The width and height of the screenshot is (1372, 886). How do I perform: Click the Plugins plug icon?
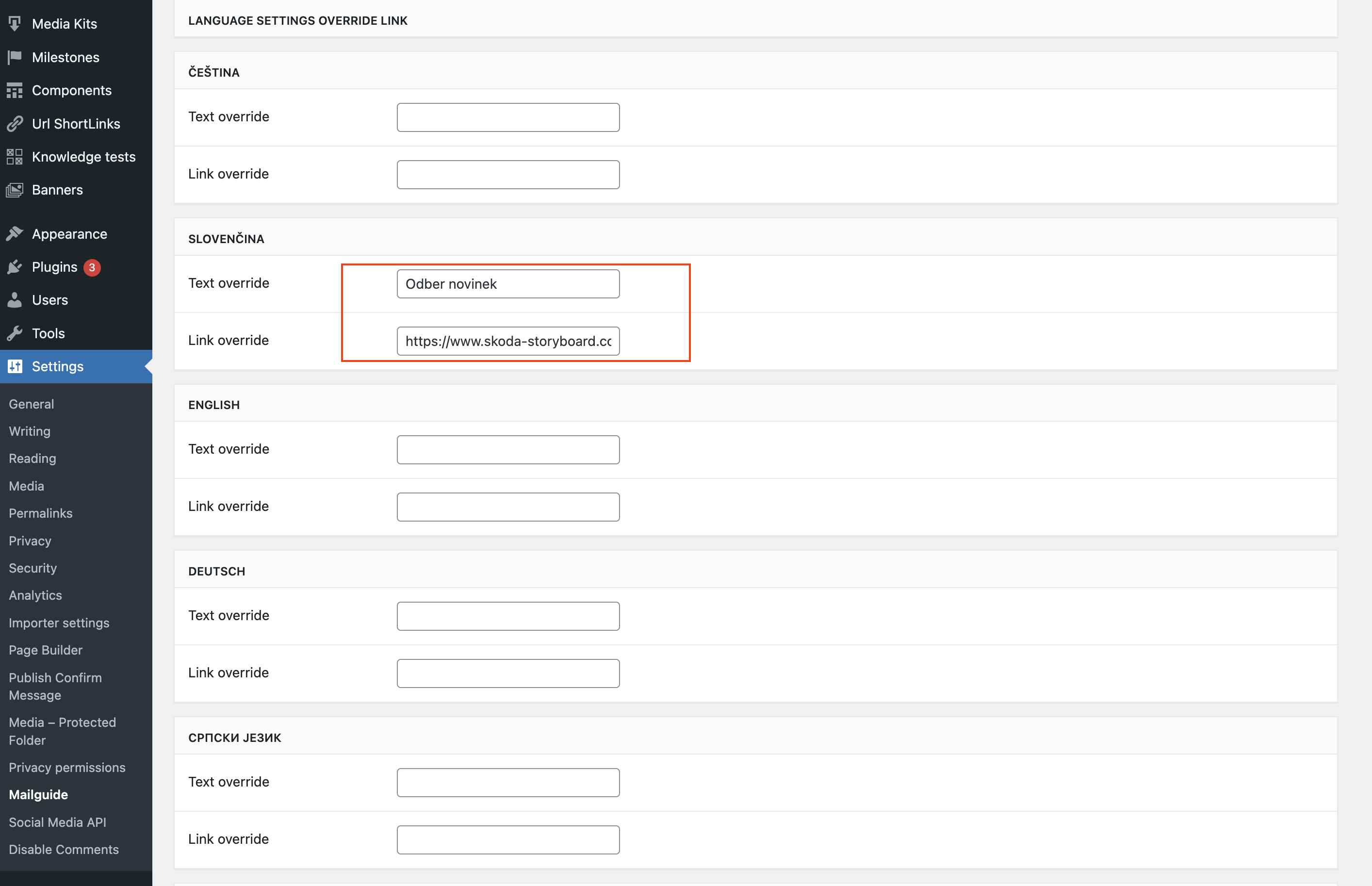pos(15,267)
